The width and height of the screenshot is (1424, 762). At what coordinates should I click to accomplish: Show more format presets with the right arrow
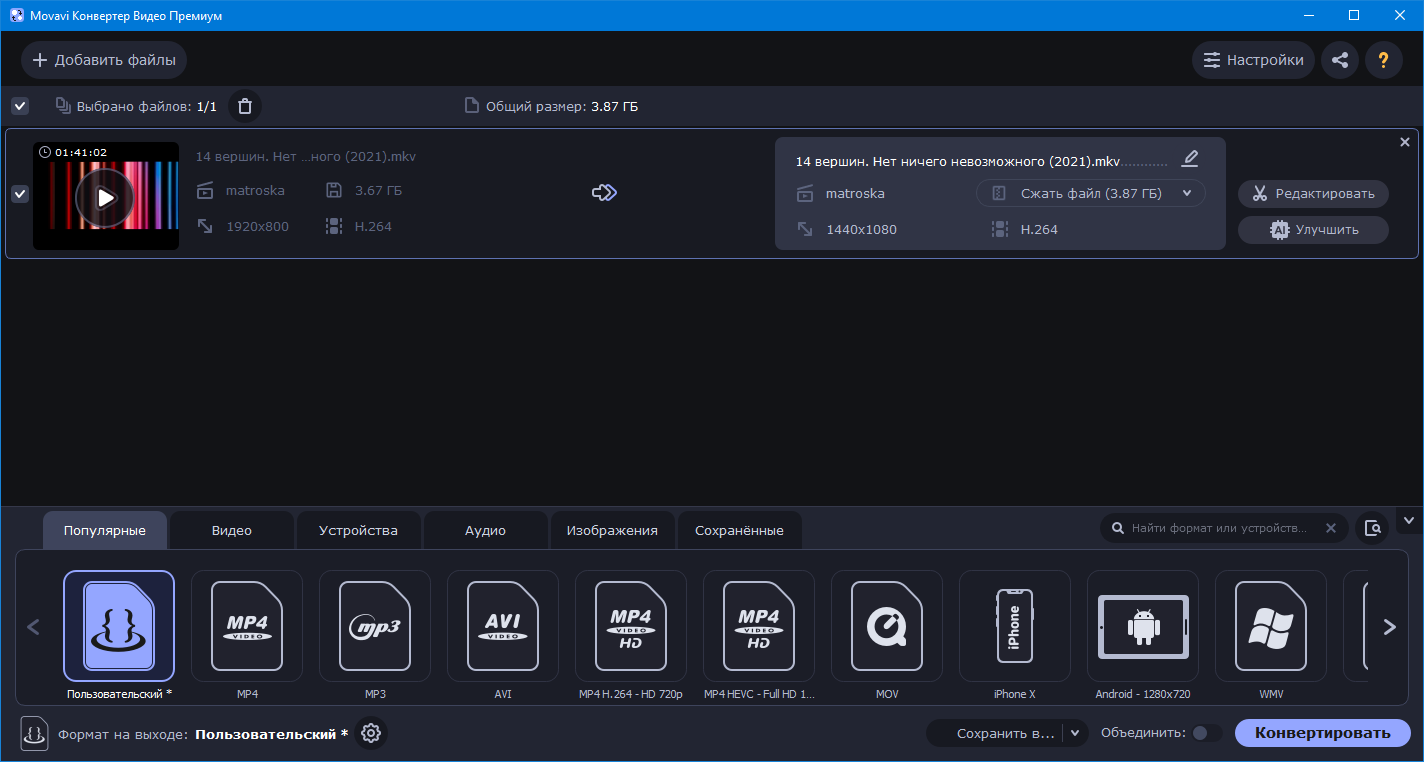1389,627
